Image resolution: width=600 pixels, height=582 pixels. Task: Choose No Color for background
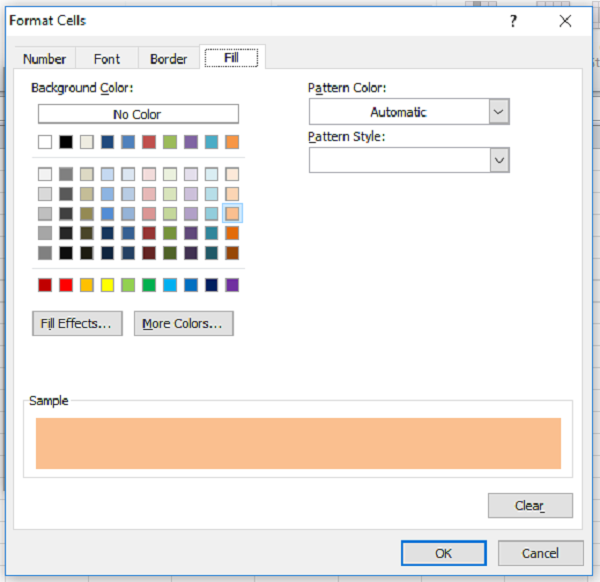(138, 114)
